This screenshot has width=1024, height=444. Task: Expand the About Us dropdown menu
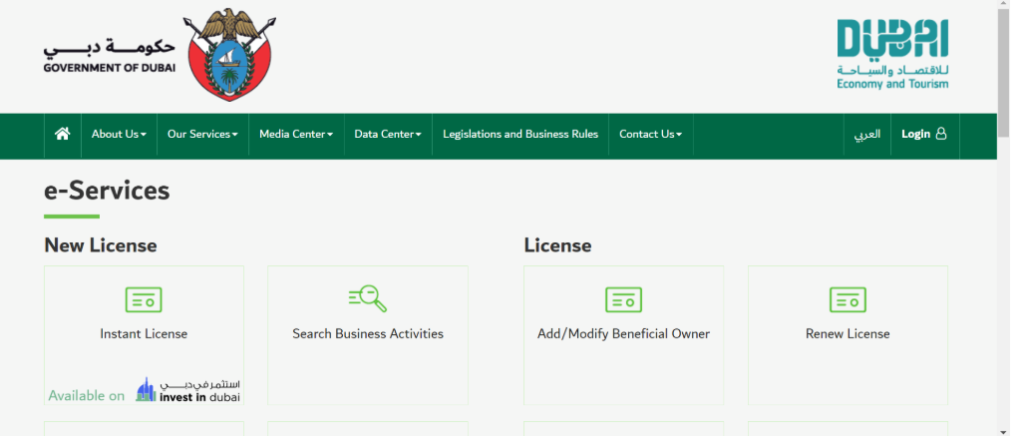(118, 134)
